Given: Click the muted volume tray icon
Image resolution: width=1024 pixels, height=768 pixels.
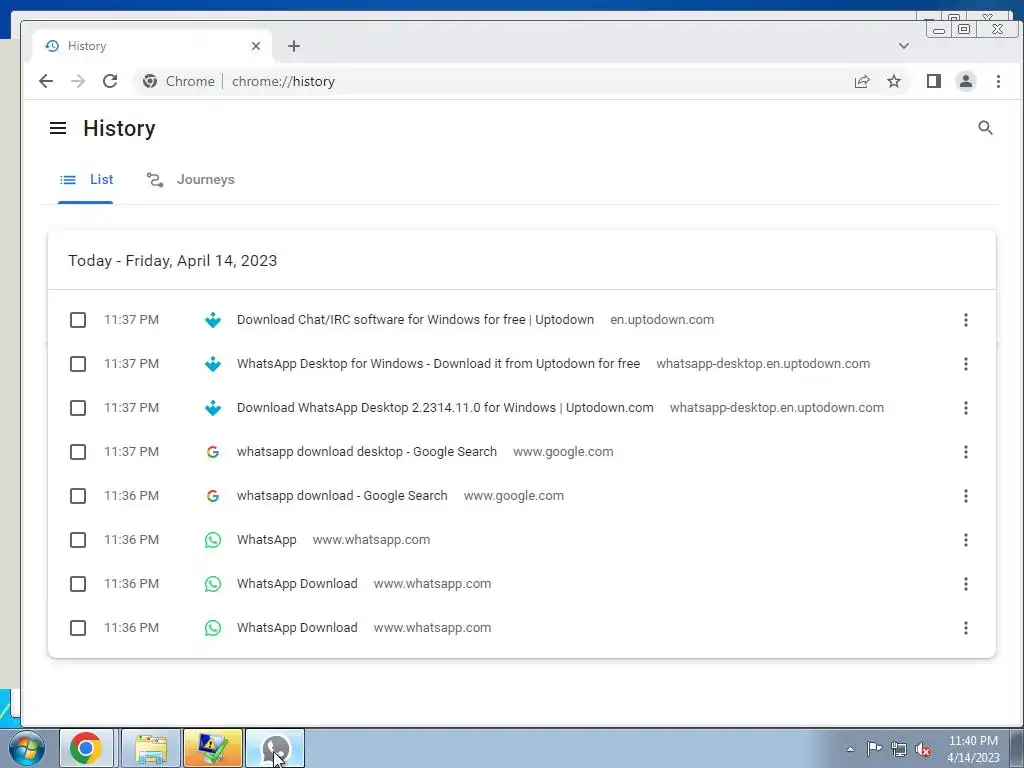Looking at the screenshot, I should (923, 749).
